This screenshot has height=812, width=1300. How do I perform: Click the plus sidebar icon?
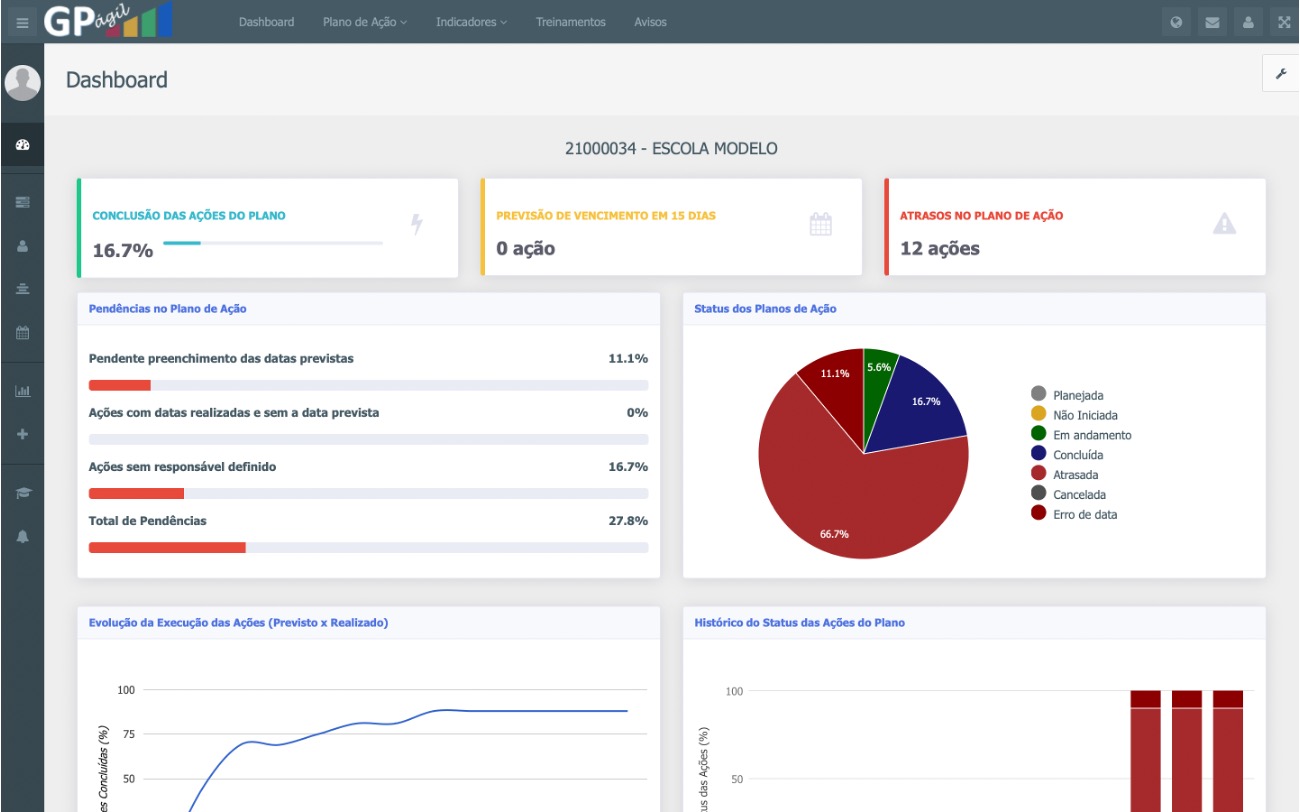click(22, 434)
